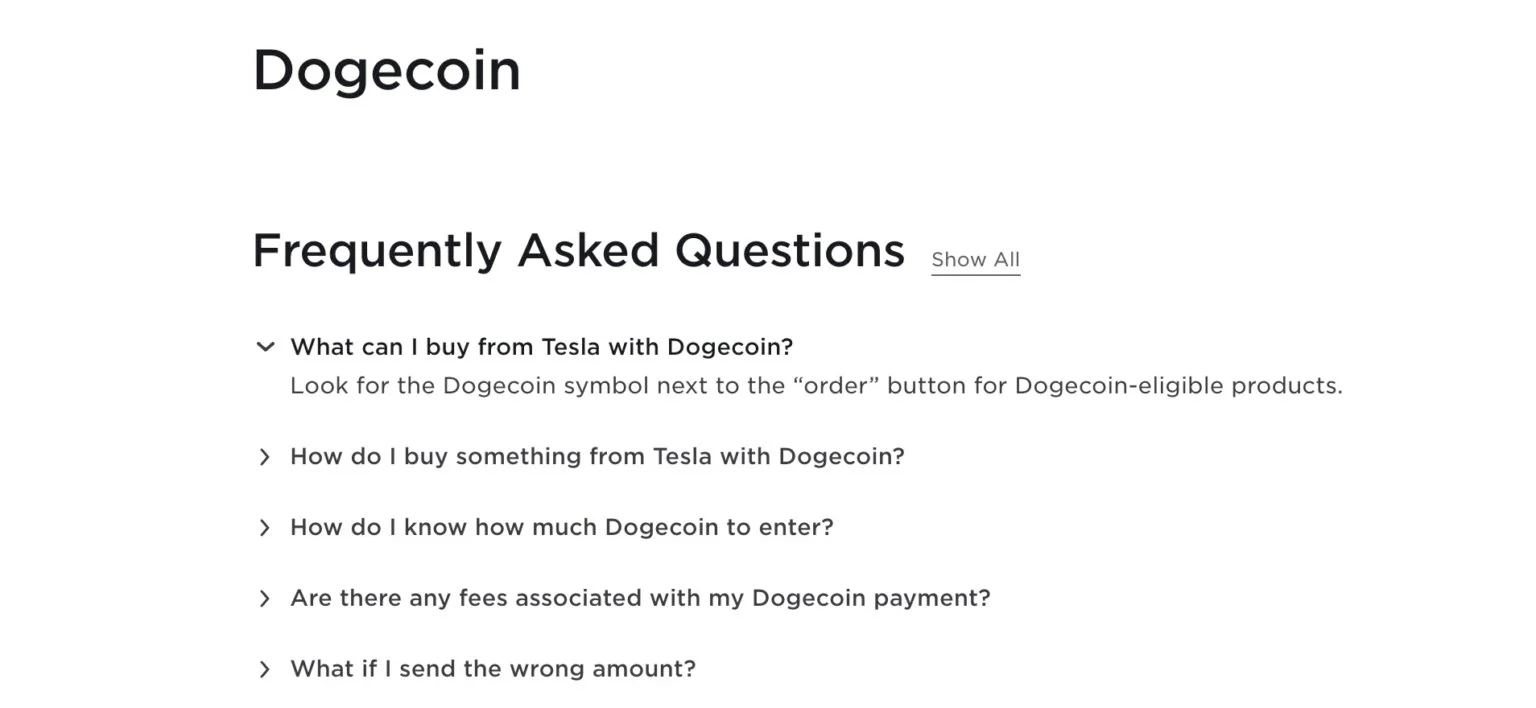The image size is (1536, 708).
Task: Click the Show All link
Action: click(x=975, y=260)
